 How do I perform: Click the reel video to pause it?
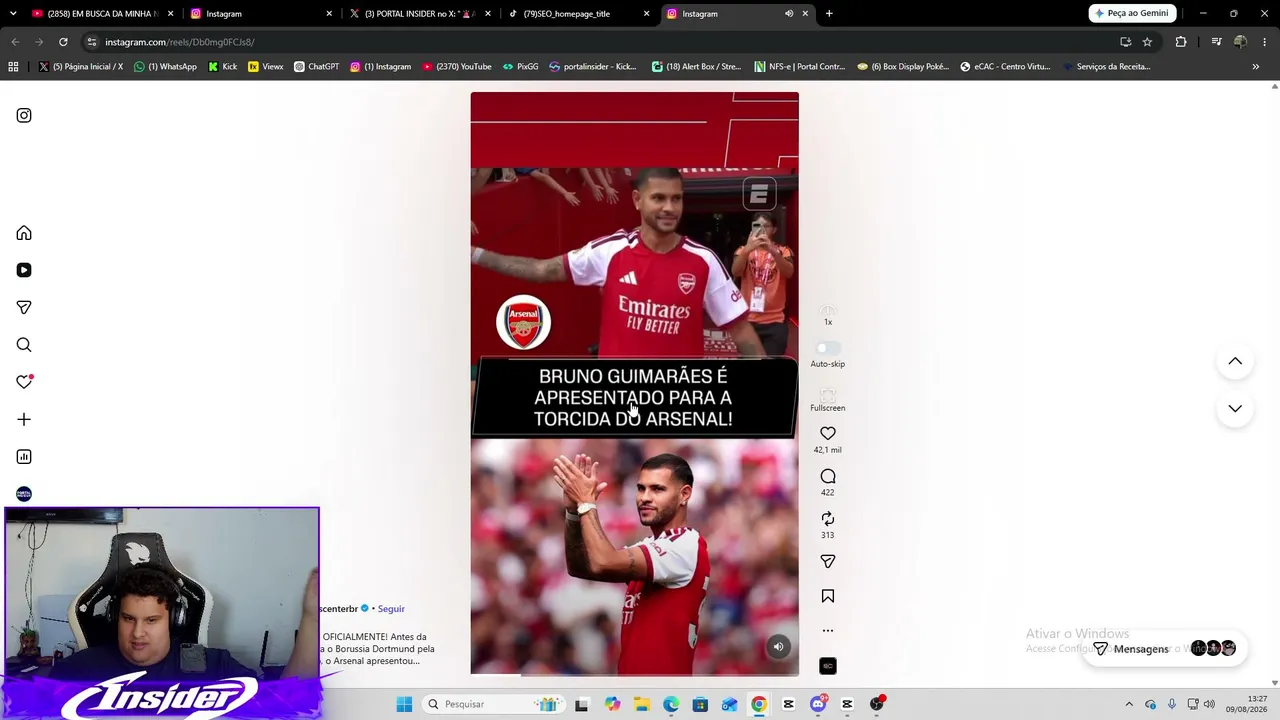coord(634,384)
